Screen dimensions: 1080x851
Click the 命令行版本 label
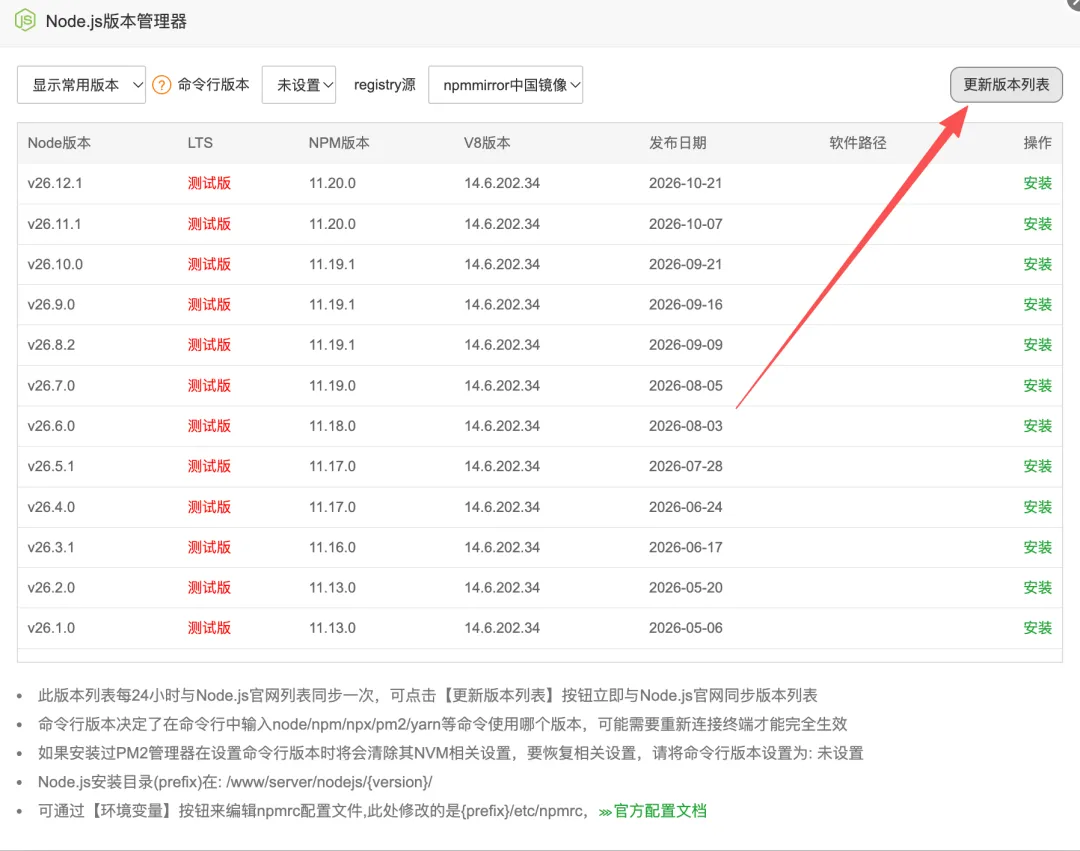tap(214, 85)
